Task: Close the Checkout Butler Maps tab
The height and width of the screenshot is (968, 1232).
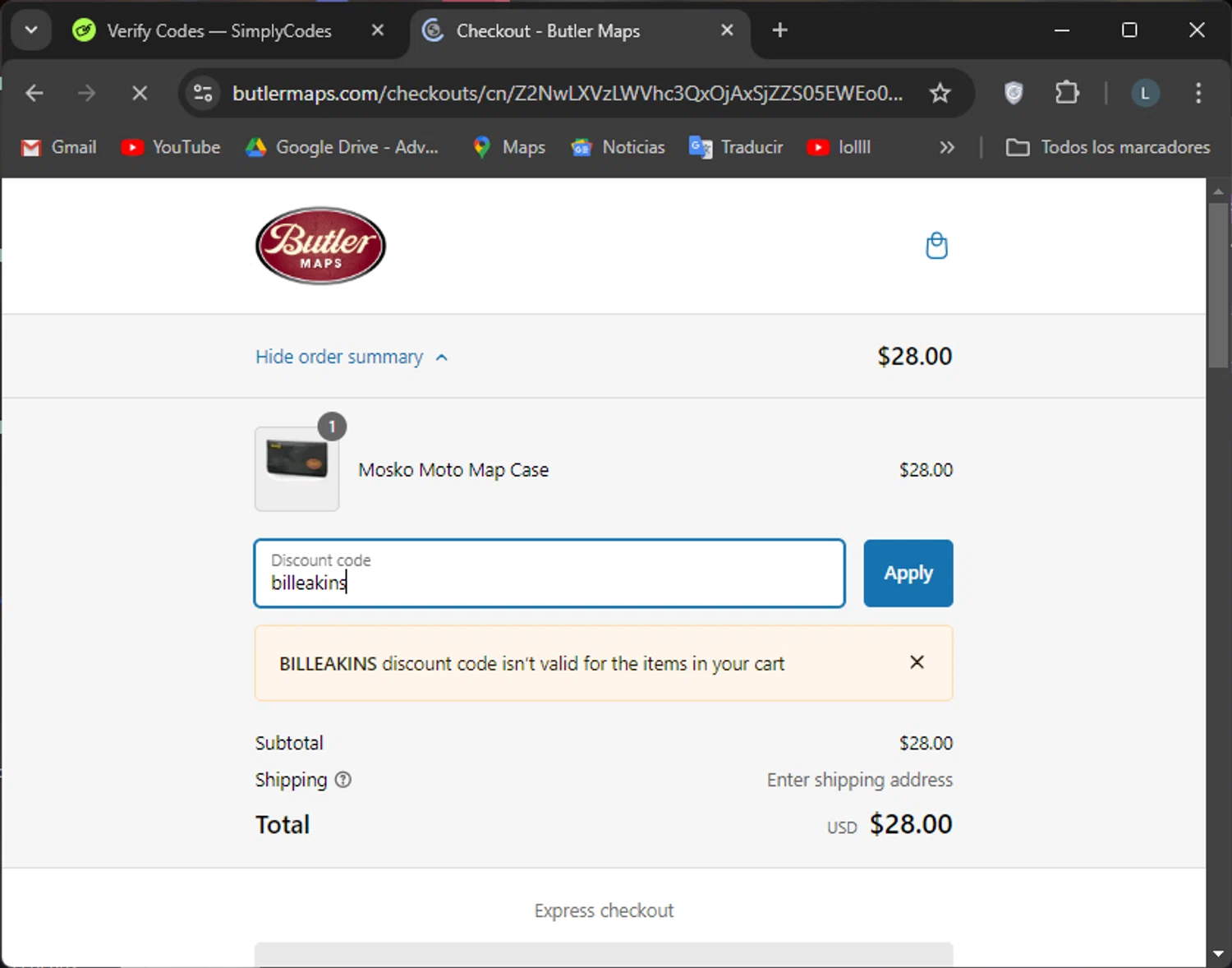Action: pyautogui.click(x=727, y=30)
